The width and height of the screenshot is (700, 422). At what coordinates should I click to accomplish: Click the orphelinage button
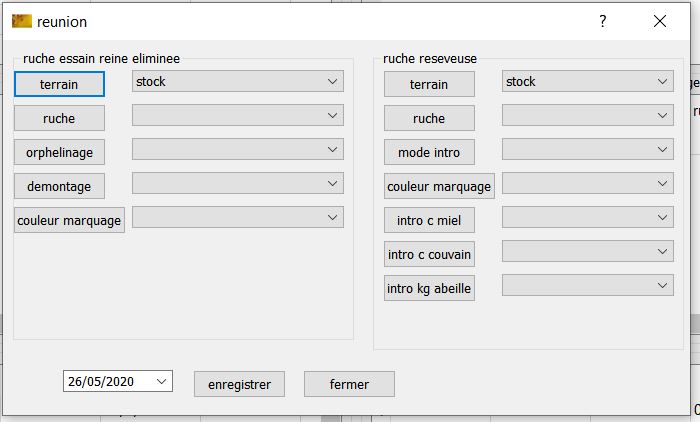click(x=59, y=152)
